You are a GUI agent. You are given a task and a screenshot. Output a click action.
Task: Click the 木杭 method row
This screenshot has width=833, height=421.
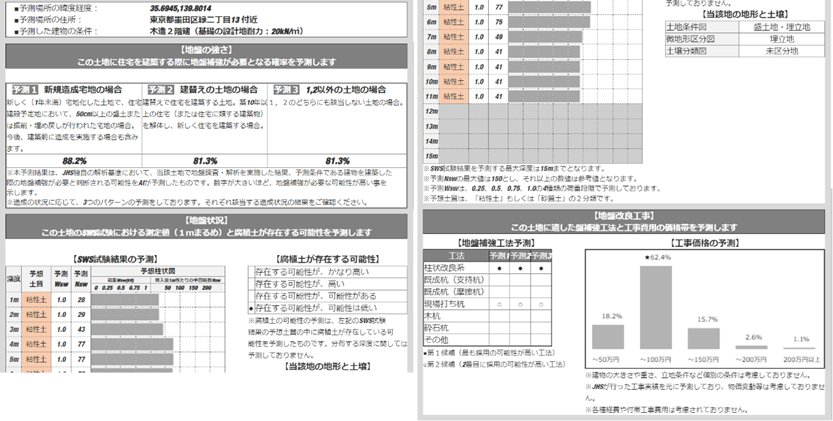click(x=487, y=316)
